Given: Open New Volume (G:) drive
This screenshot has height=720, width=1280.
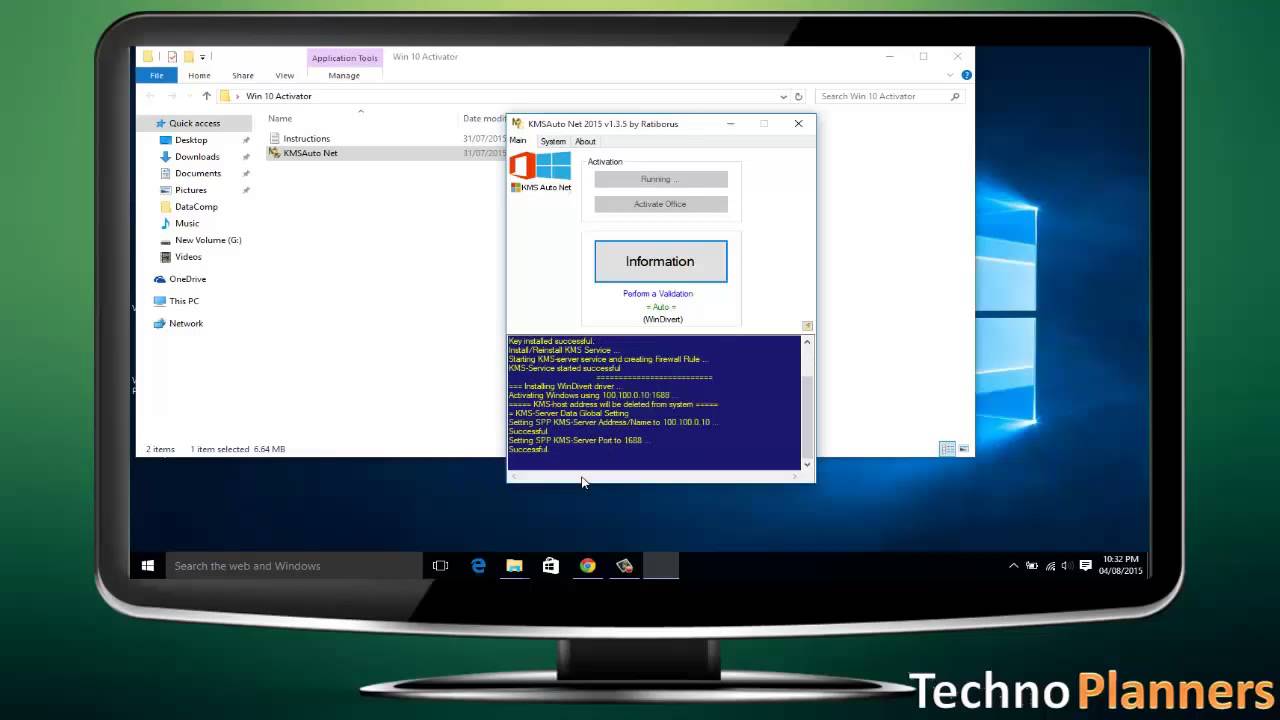Looking at the screenshot, I should point(208,240).
